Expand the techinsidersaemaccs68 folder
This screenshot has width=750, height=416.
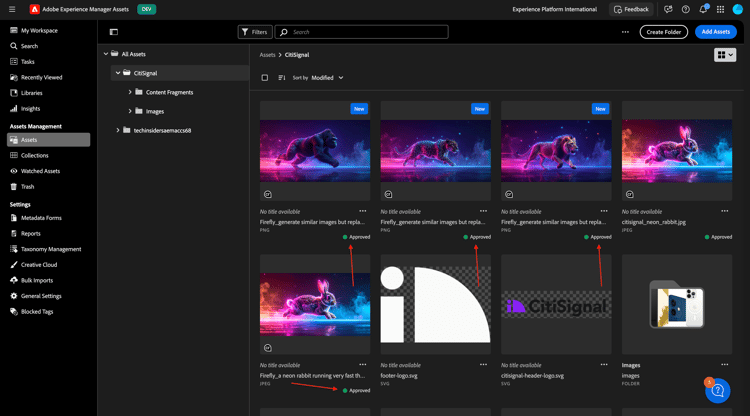(118, 130)
